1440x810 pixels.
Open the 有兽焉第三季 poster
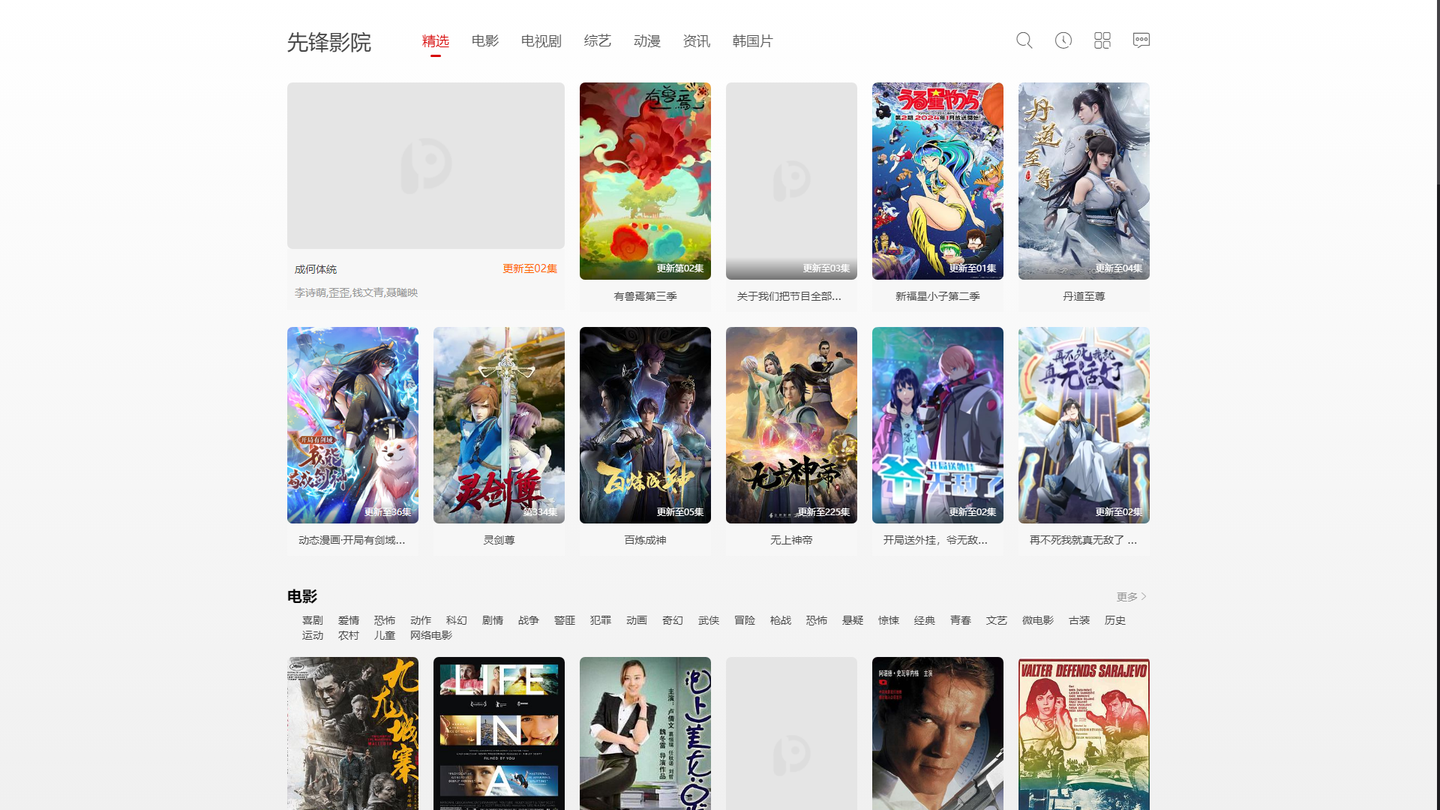[x=645, y=181]
